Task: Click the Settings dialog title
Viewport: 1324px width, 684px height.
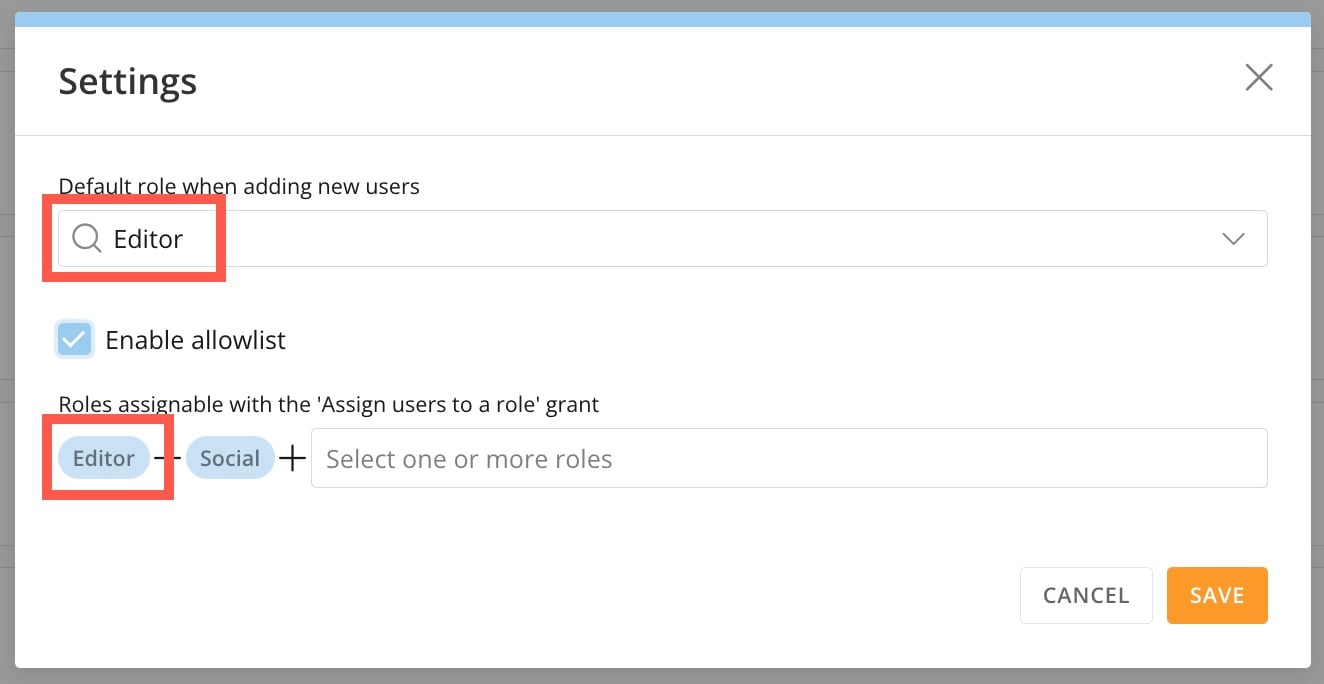Action: [x=127, y=81]
